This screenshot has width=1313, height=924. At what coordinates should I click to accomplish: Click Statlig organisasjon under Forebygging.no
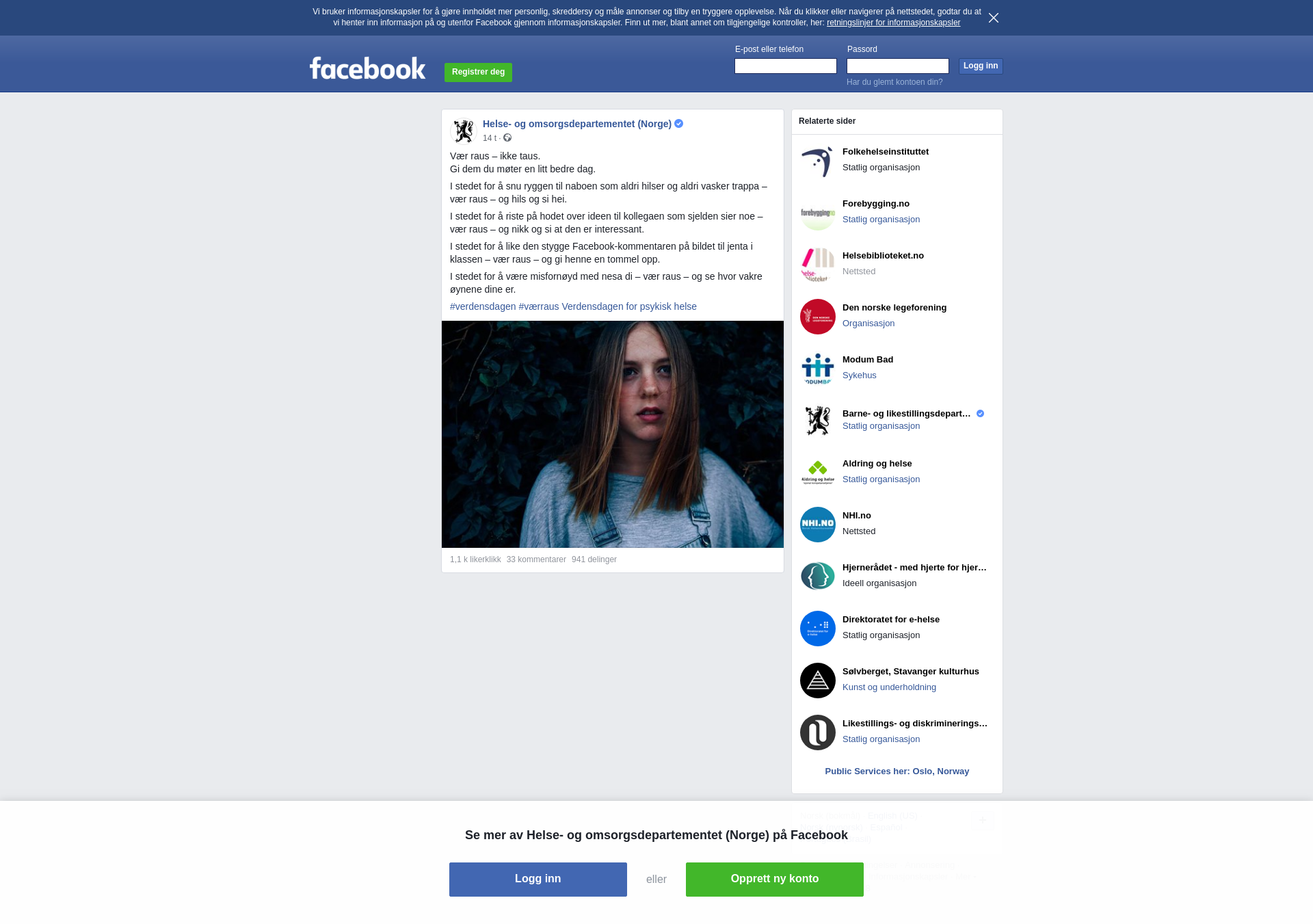(881, 220)
